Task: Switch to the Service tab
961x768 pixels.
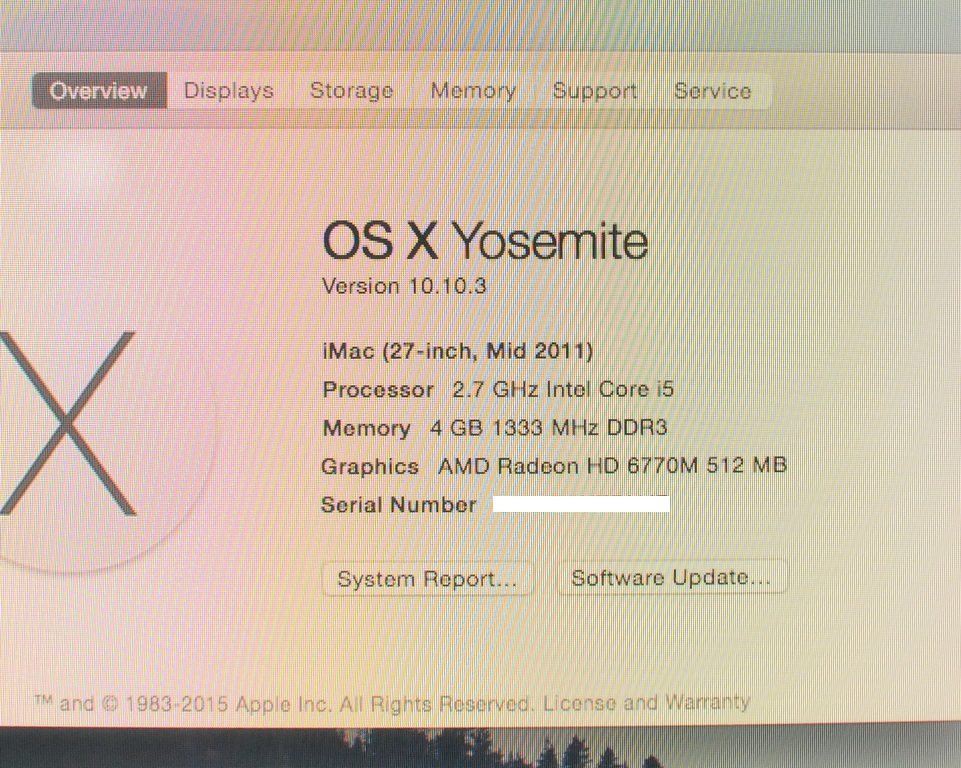Action: pos(712,91)
